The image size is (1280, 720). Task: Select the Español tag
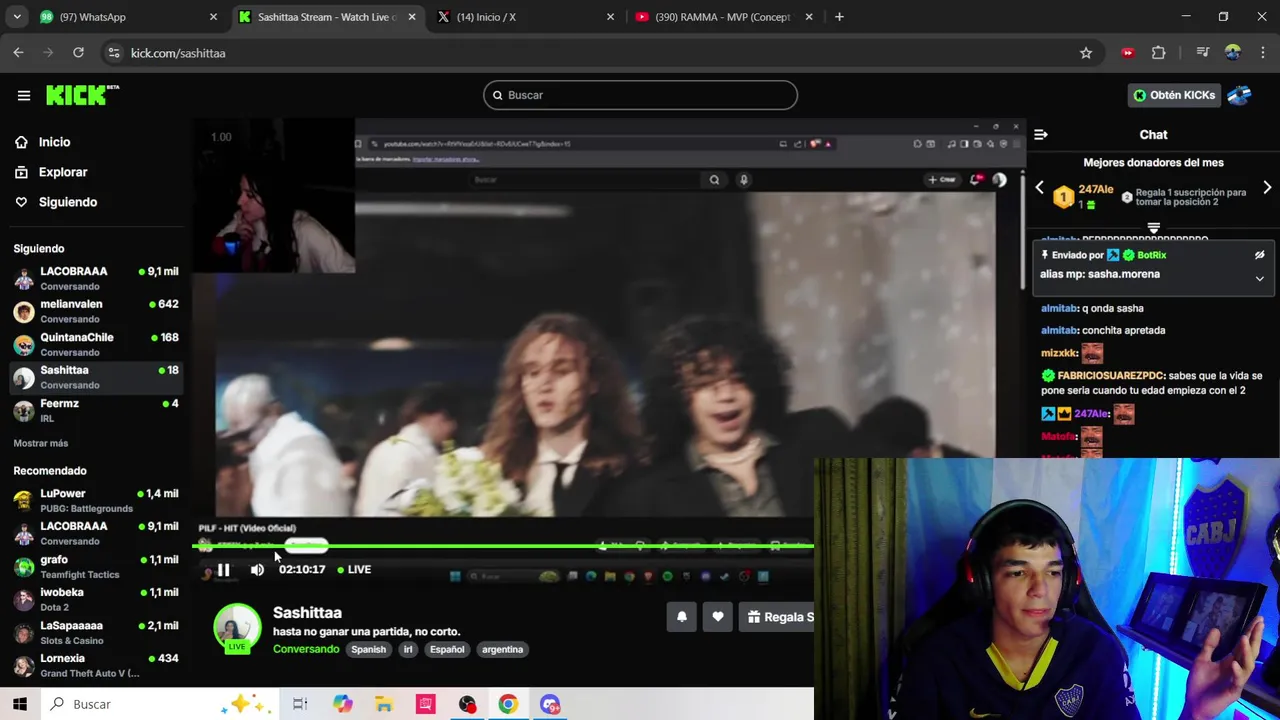[447, 650]
